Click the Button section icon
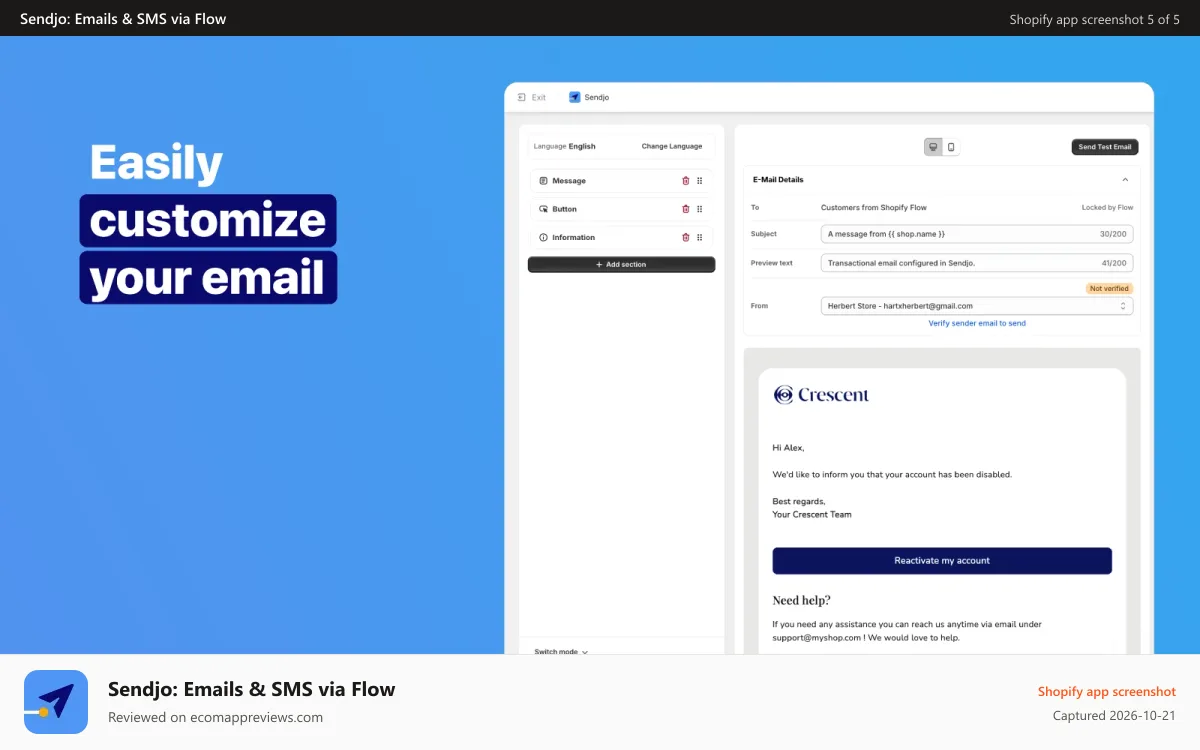This screenshot has width=1200, height=750. pos(543,209)
